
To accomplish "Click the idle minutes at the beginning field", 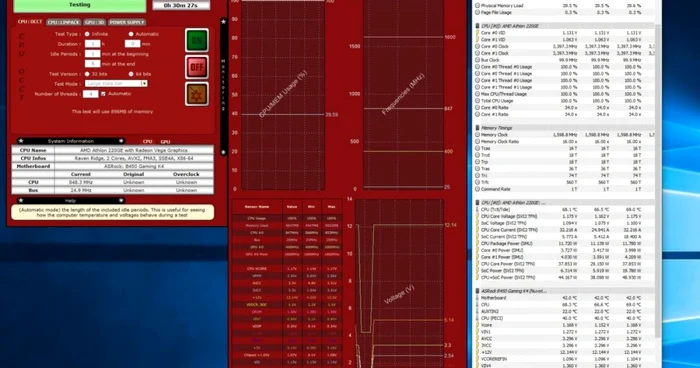I will pos(92,54).
